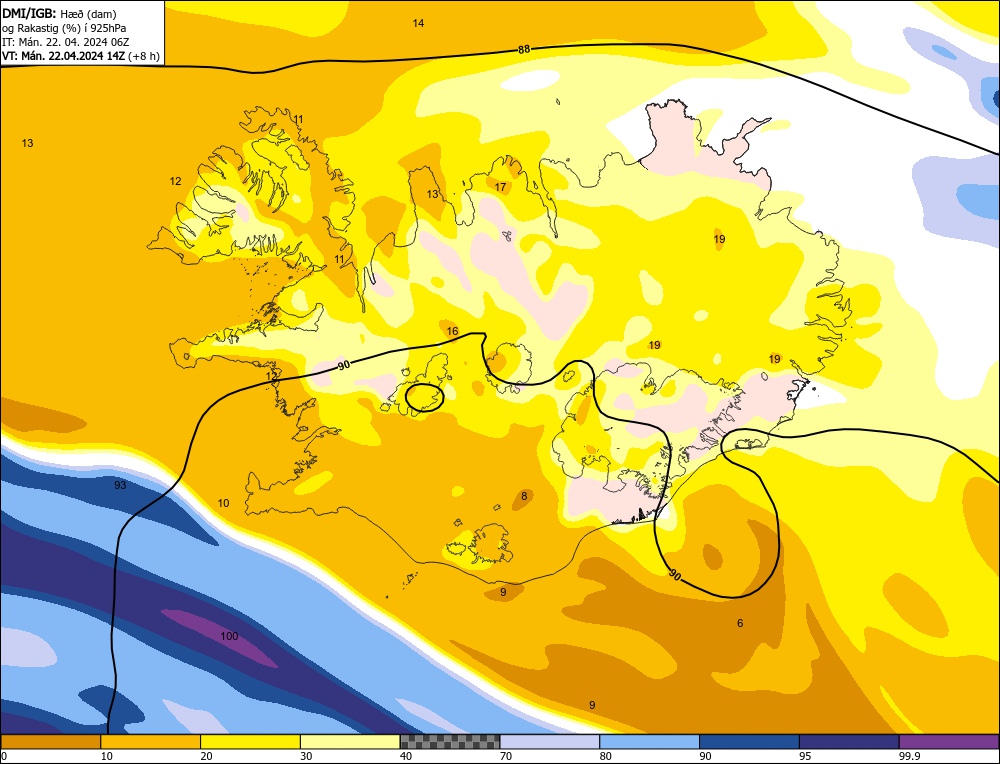
Task: Click the 'IT: Mán. 22. 04. 2024 06Z' line
Action: click(66, 42)
